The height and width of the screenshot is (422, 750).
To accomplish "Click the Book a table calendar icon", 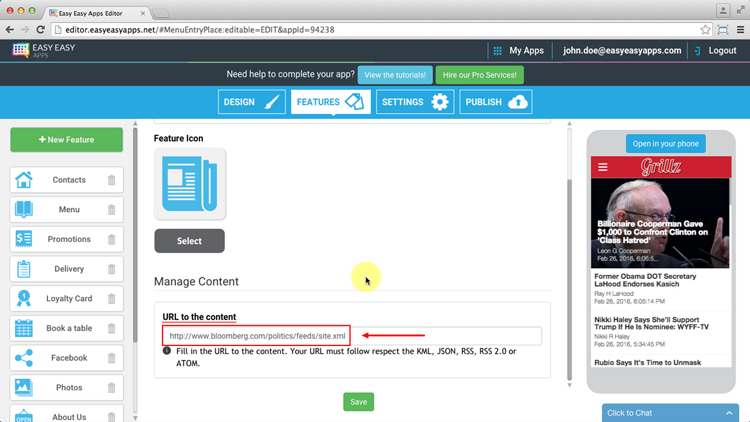I will click(23, 328).
